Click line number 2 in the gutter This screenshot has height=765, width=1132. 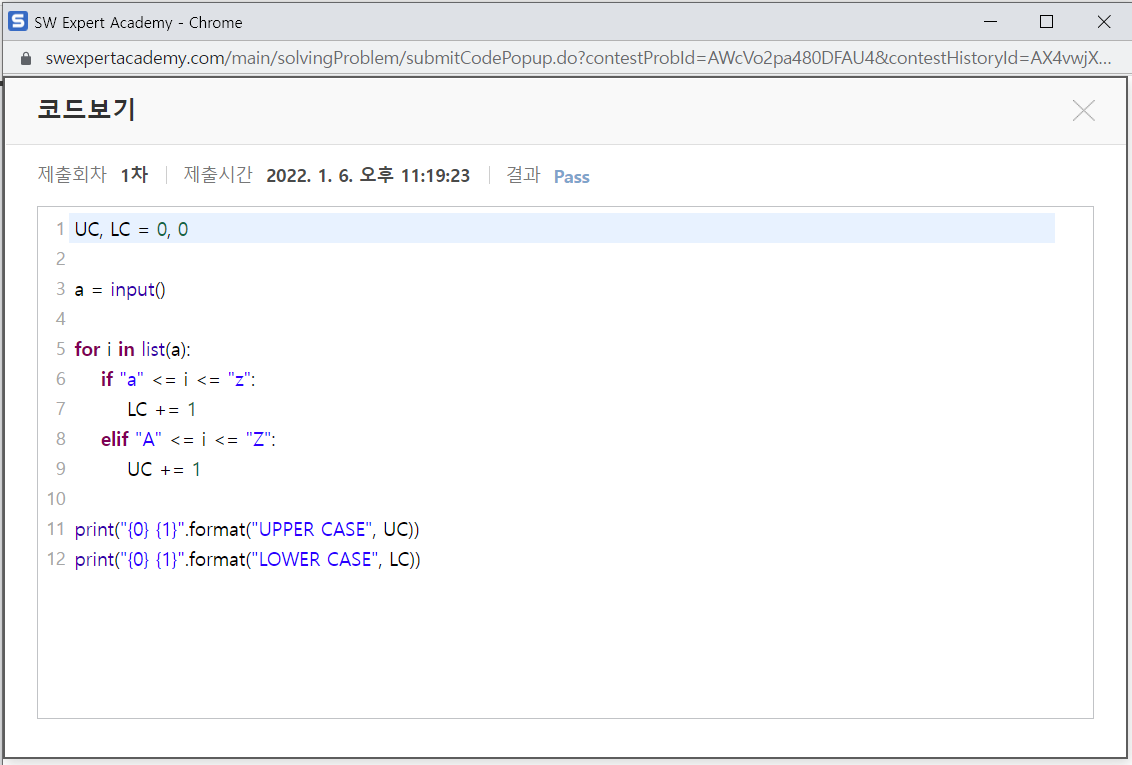click(61, 259)
